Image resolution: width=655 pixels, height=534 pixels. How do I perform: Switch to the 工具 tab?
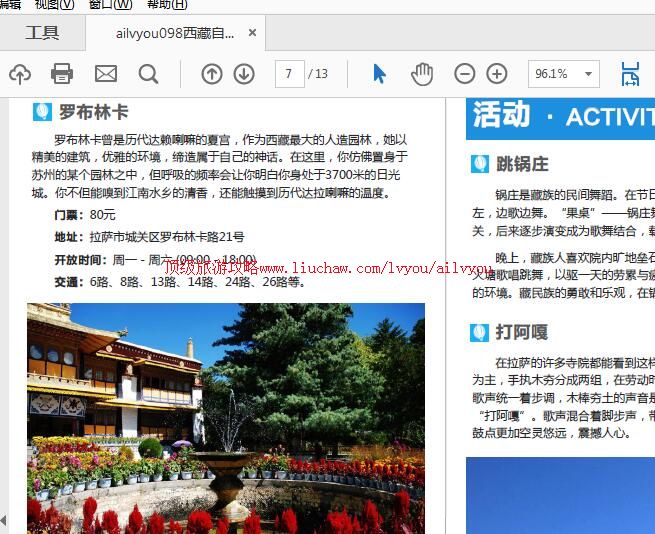click(x=42, y=33)
